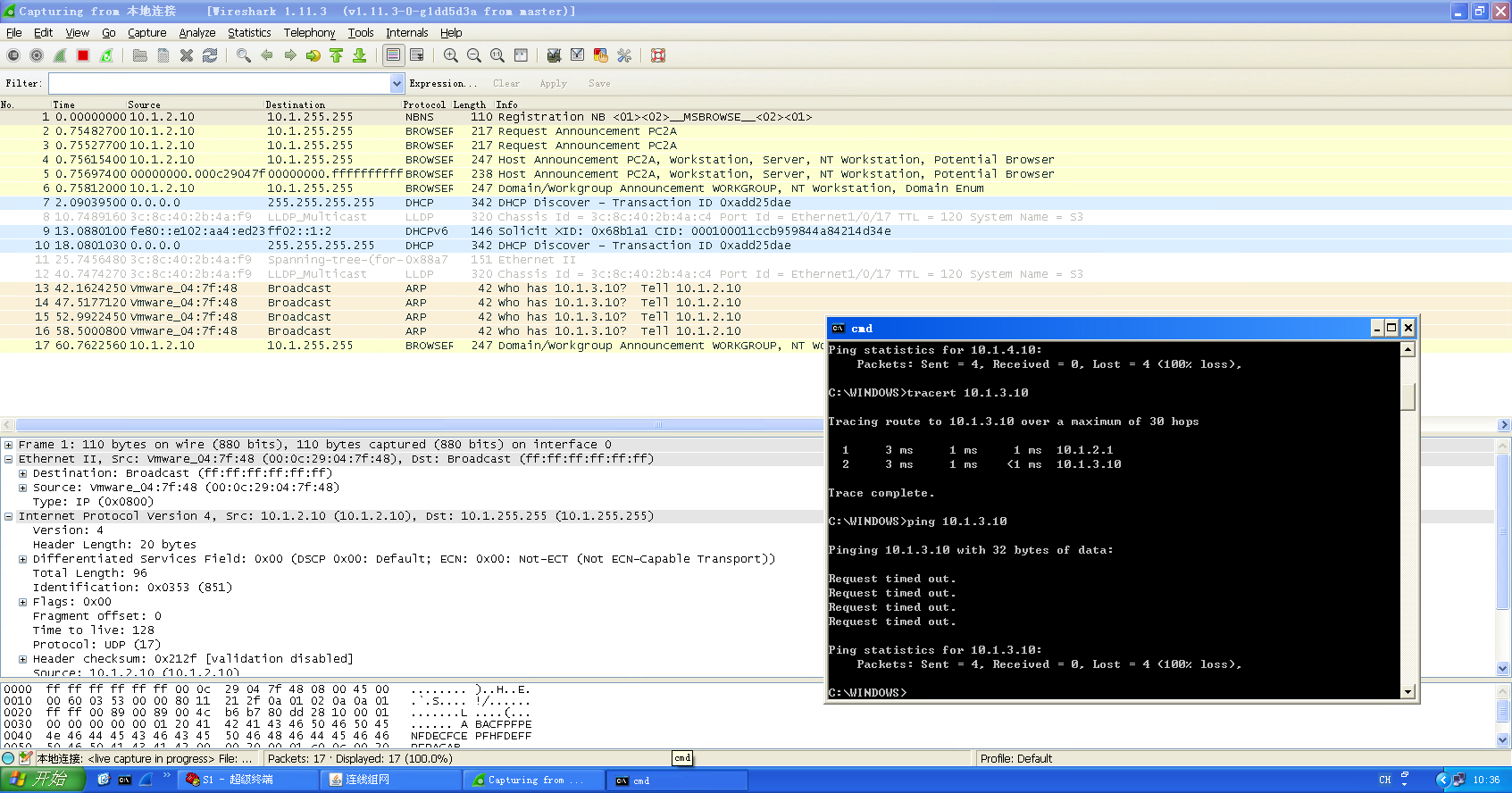
Task: Find a packet (magnifier icon)
Action: [244, 55]
